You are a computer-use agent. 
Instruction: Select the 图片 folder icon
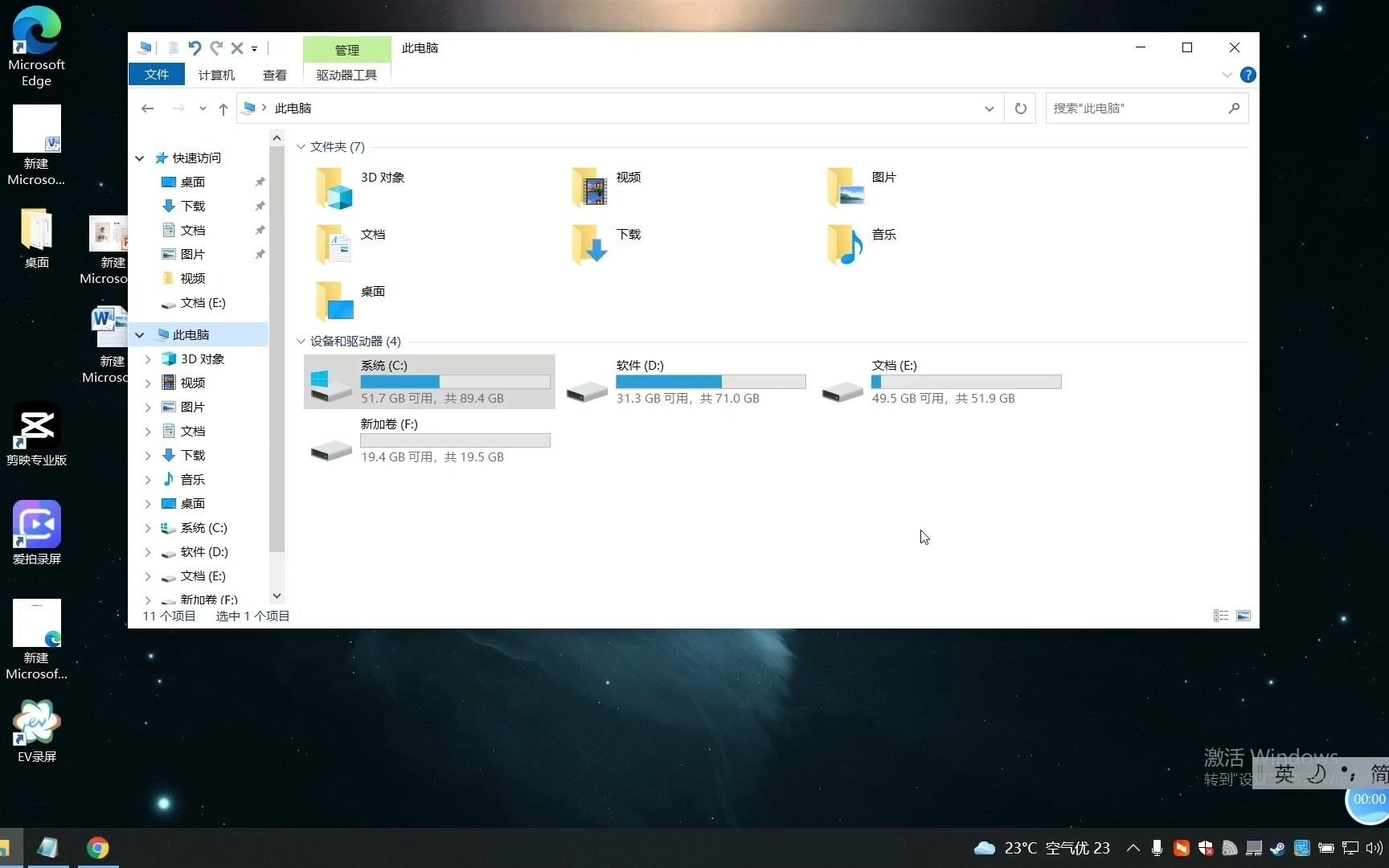point(845,189)
